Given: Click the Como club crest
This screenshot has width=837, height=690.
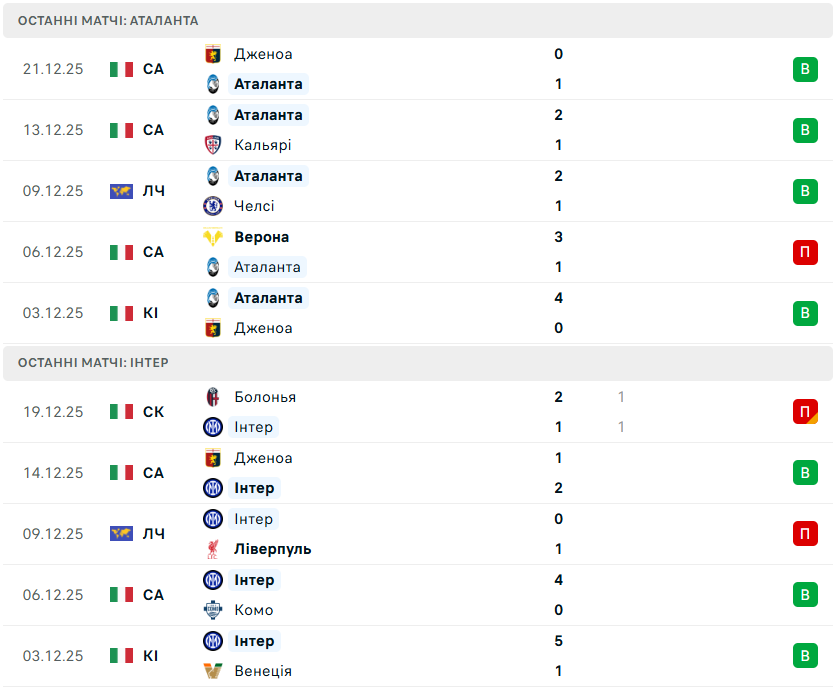Looking at the screenshot, I should point(212,610).
